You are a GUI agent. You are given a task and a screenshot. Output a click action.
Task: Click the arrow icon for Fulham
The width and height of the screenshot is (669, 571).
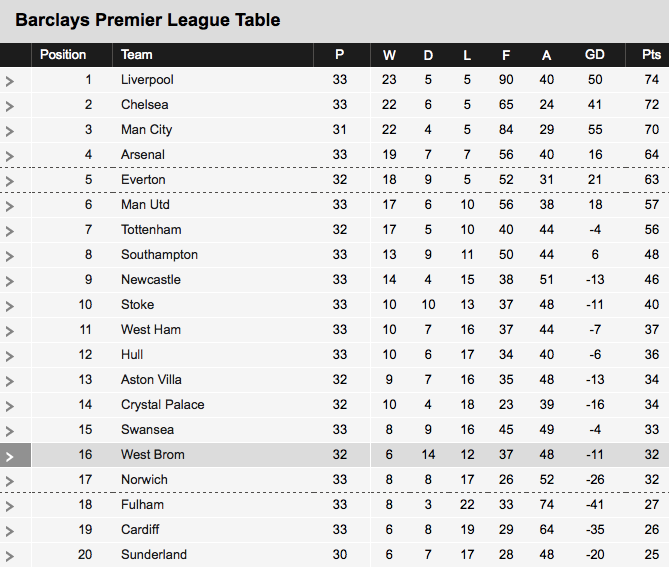click(10, 506)
